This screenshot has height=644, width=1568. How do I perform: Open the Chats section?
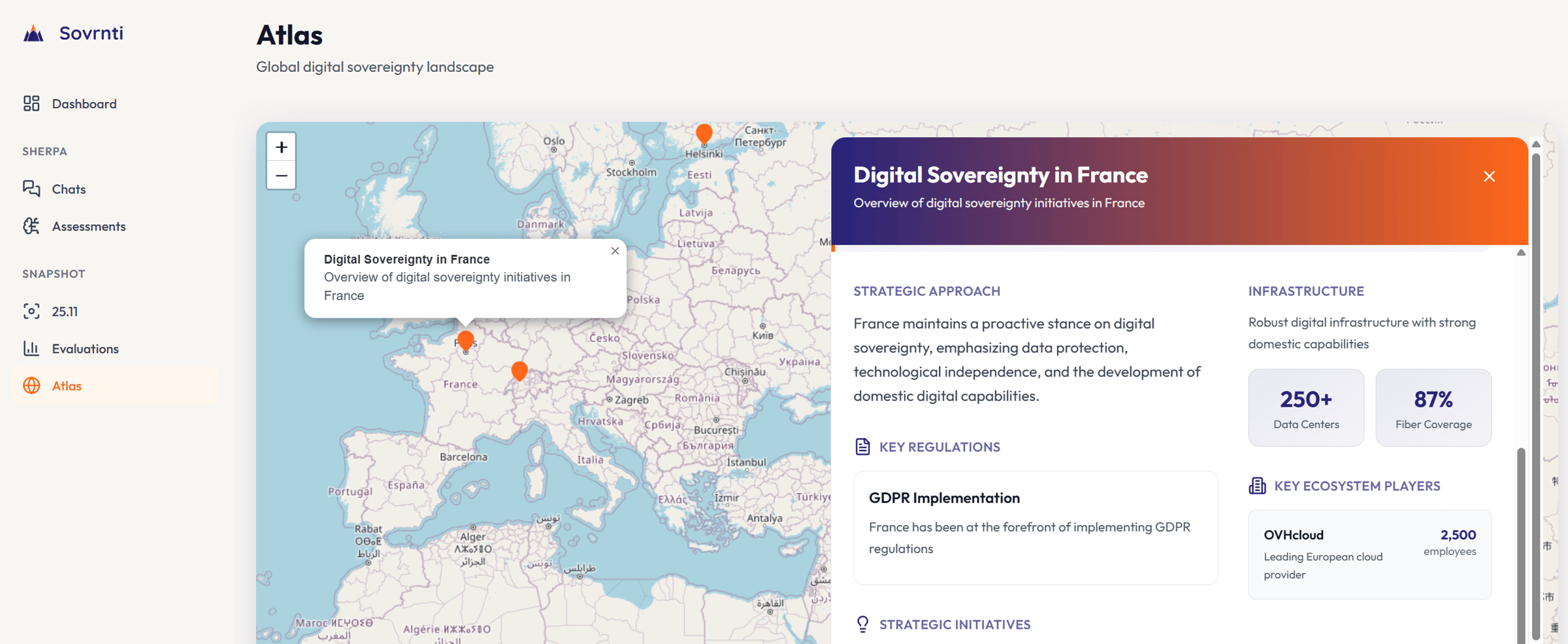[68, 189]
